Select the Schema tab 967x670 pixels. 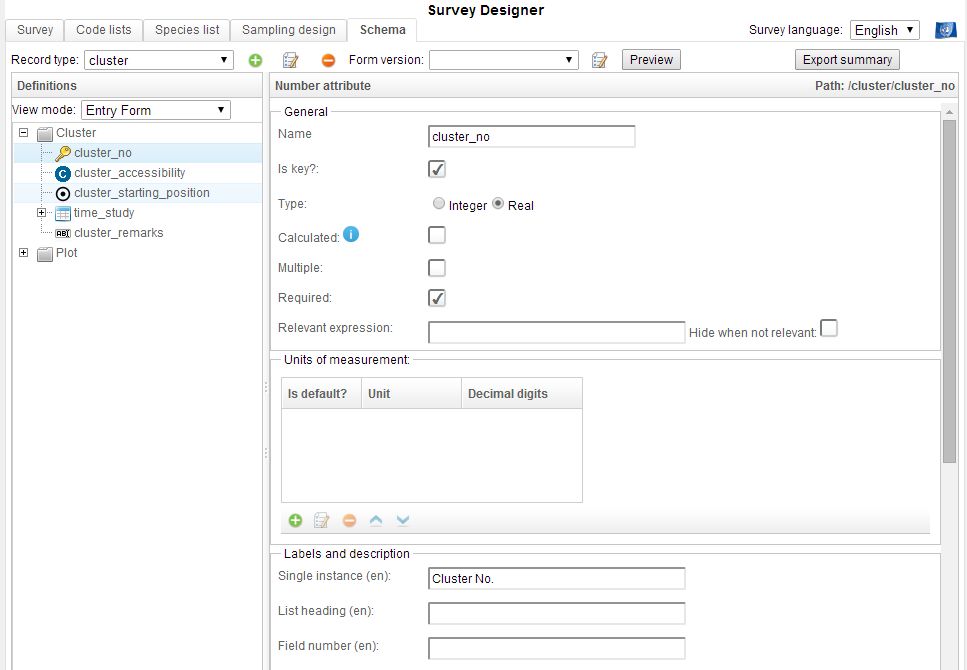point(382,30)
